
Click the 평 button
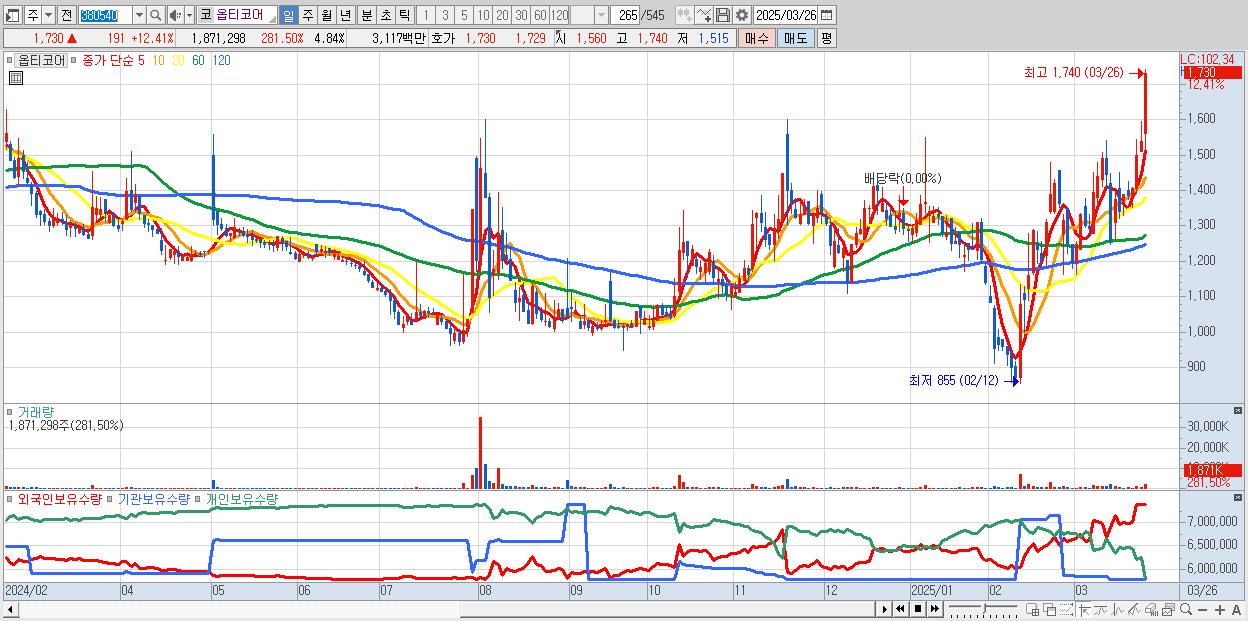point(826,38)
